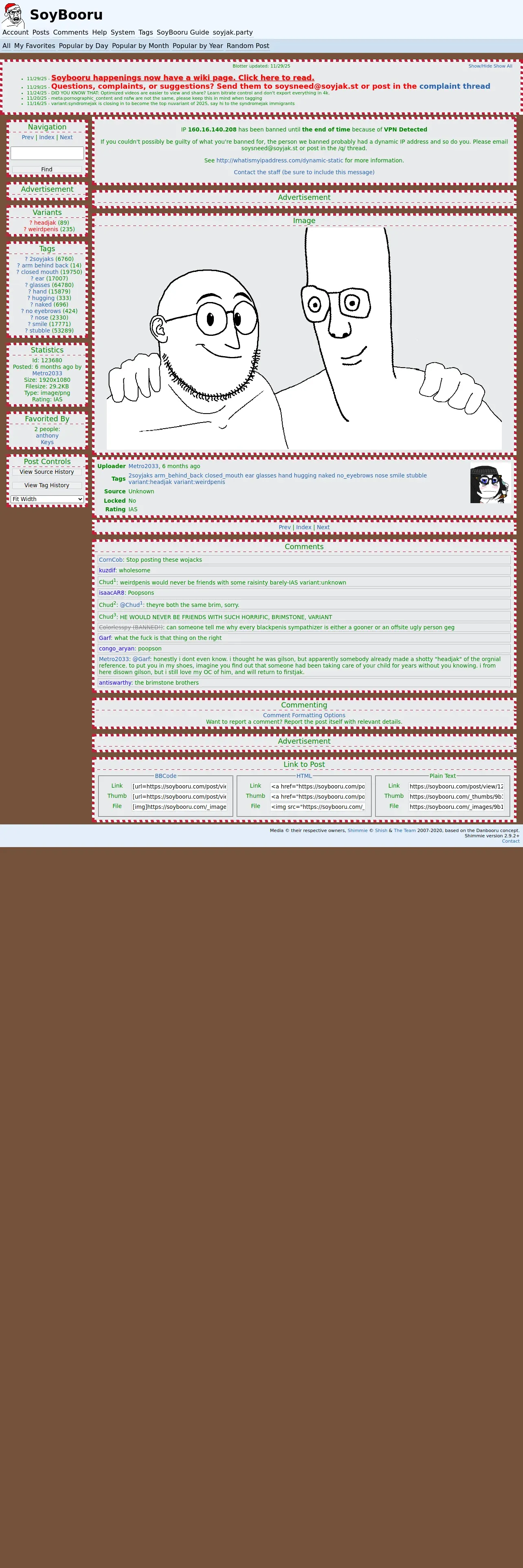Show Popular by Day posts
The width and height of the screenshot is (523, 1568).
(84, 46)
